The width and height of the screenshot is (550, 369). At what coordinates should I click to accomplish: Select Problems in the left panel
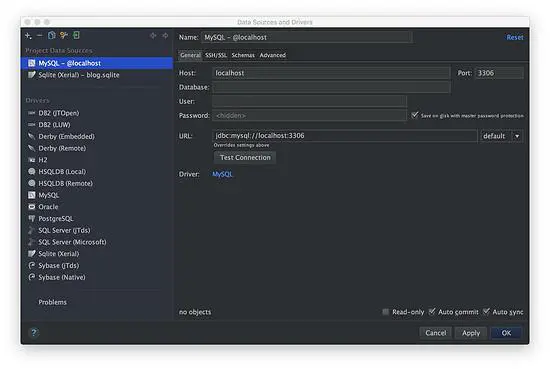coord(53,302)
